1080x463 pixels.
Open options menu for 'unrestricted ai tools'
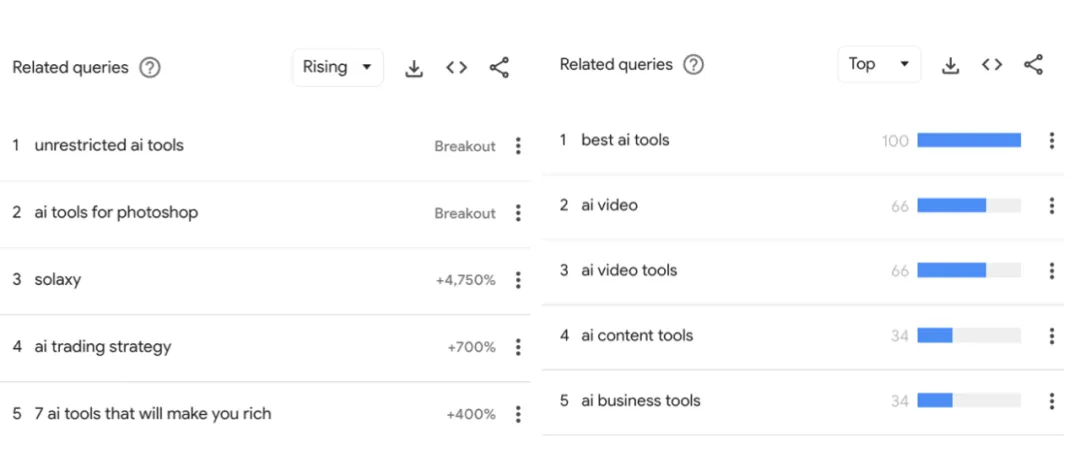tap(518, 146)
